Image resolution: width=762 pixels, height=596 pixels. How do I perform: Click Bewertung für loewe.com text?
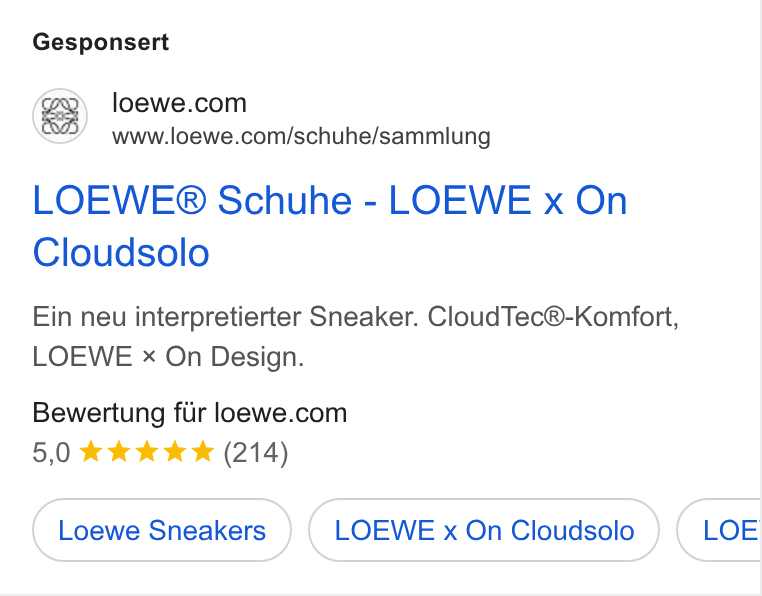pyautogui.click(x=190, y=413)
